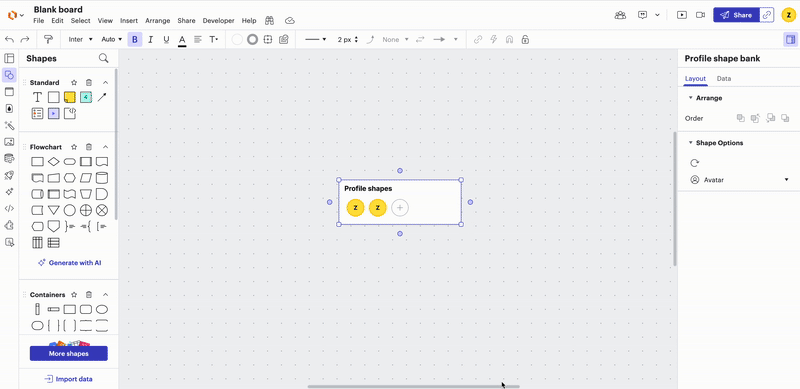Collapse the Shape Options section
The image size is (800, 389).
tap(690, 143)
